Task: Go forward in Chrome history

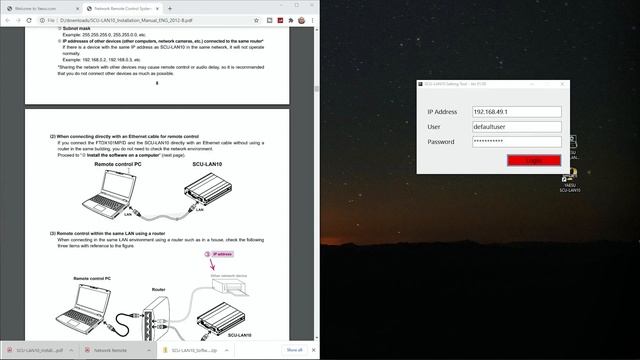Action: pos(18,20)
